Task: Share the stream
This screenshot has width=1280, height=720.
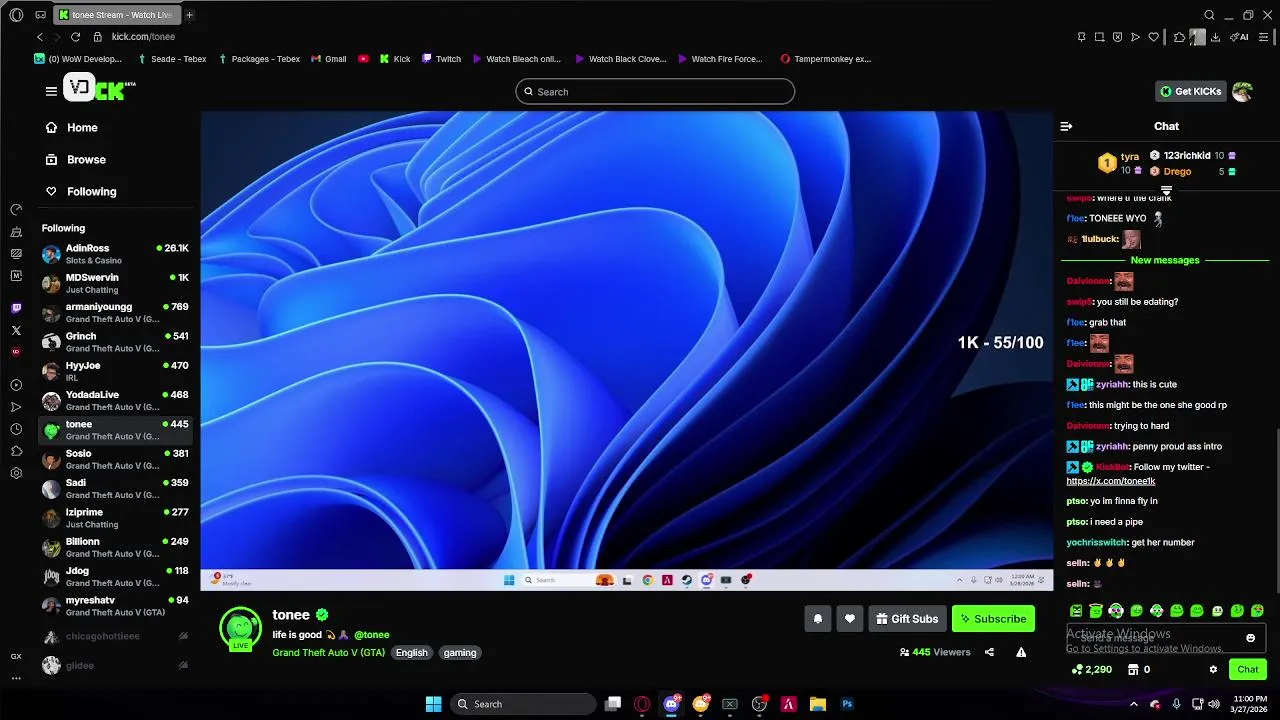Action: point(989,652)
